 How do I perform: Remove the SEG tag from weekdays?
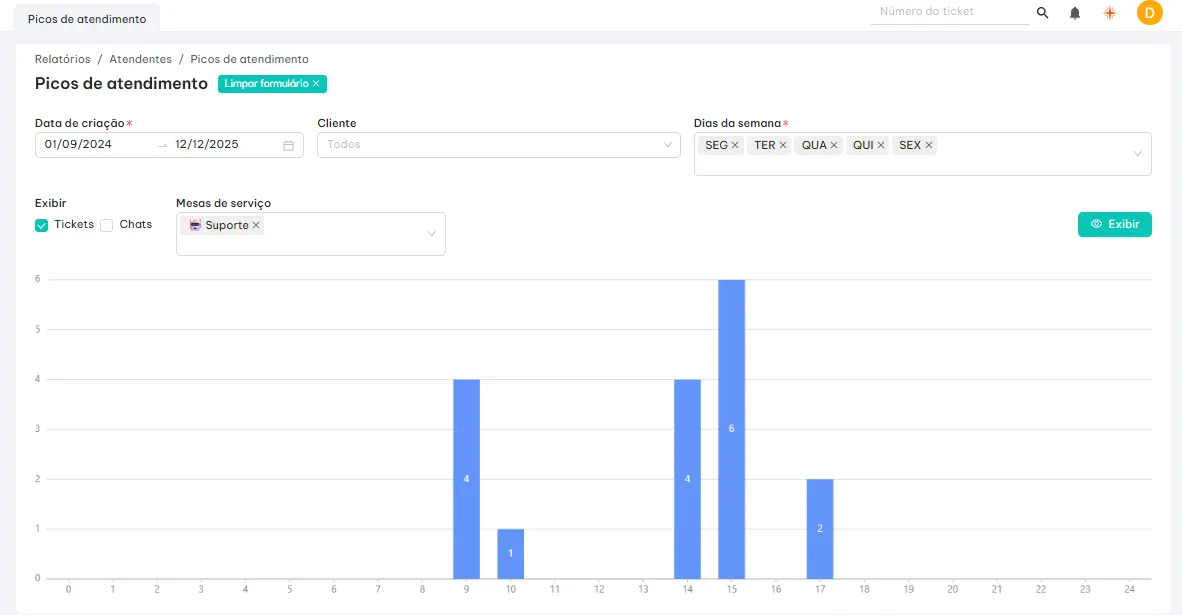[x=735, y=145]
